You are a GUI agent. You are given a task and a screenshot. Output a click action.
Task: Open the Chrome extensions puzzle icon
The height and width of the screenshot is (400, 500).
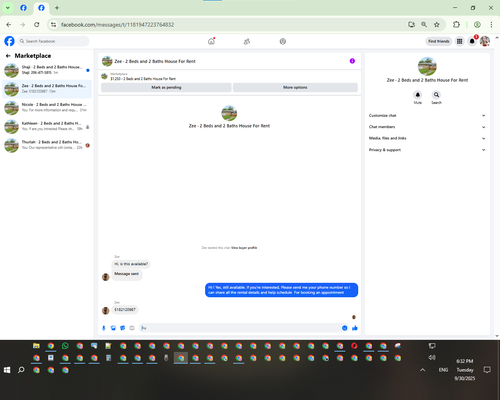coord(456,24)
